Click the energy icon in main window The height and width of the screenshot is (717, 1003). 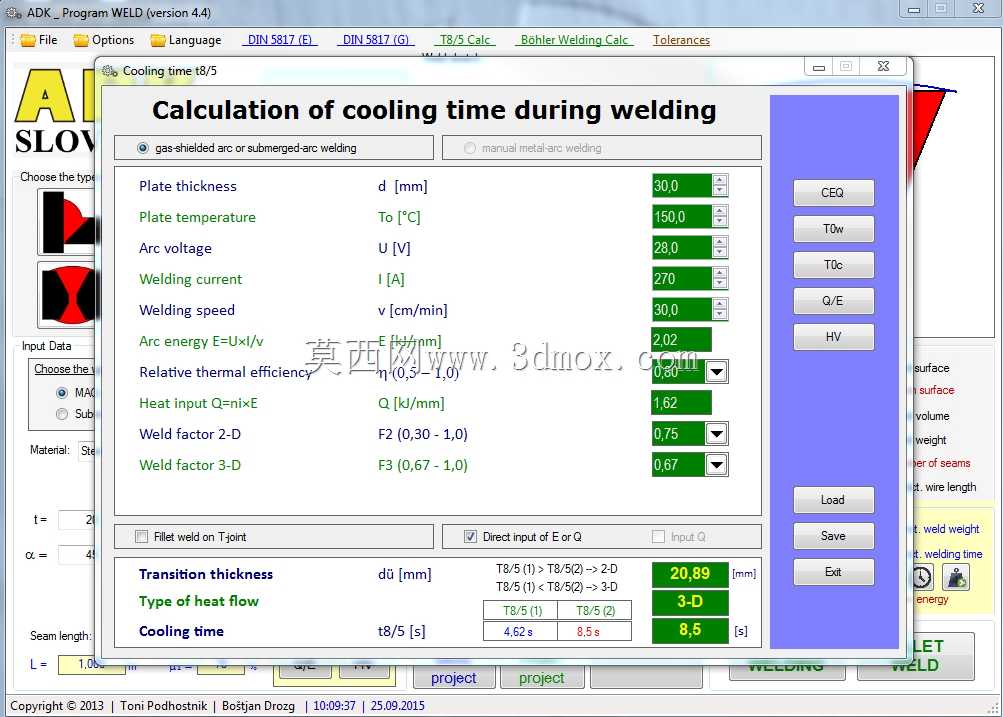tap(956, 578)
